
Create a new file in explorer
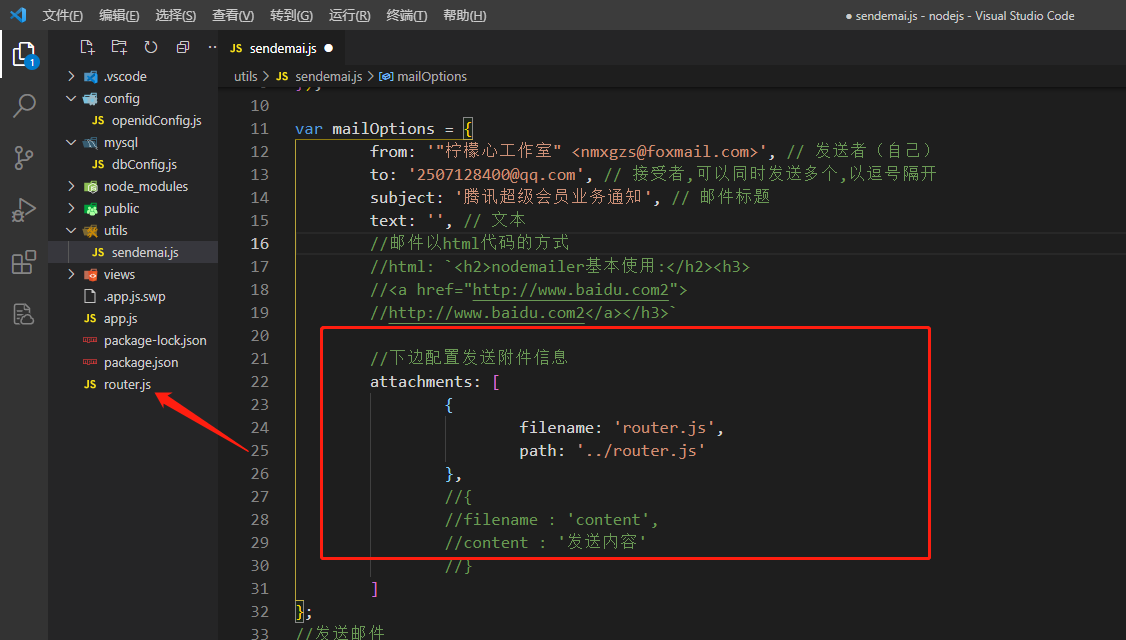88,47
